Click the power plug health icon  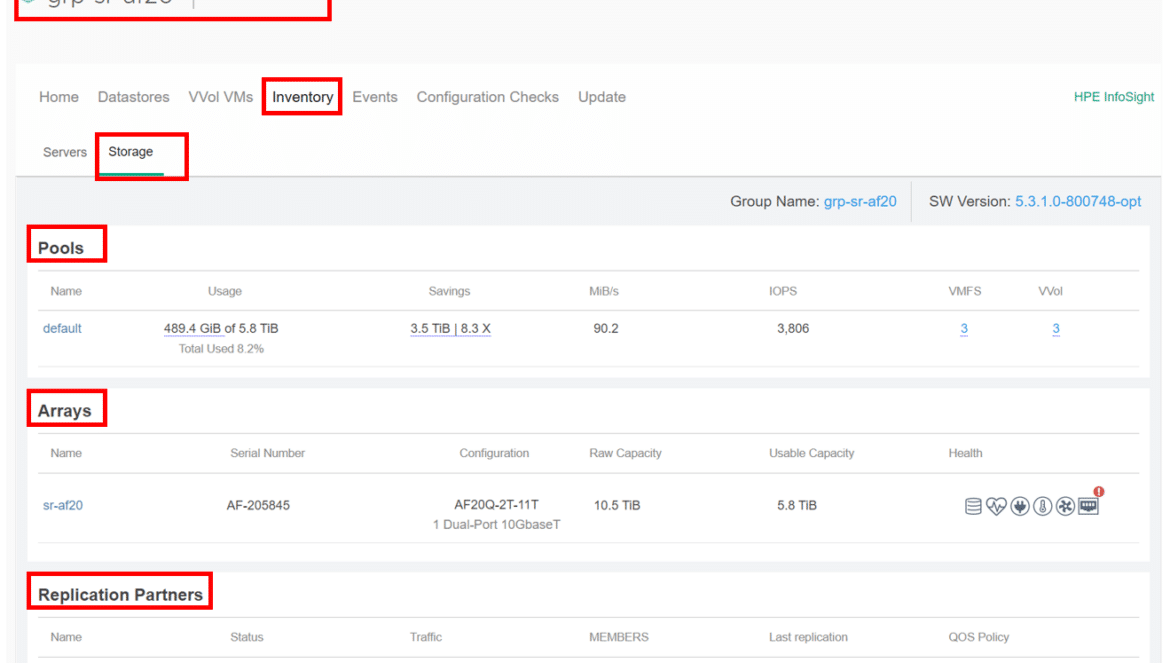coord(1020,506)
